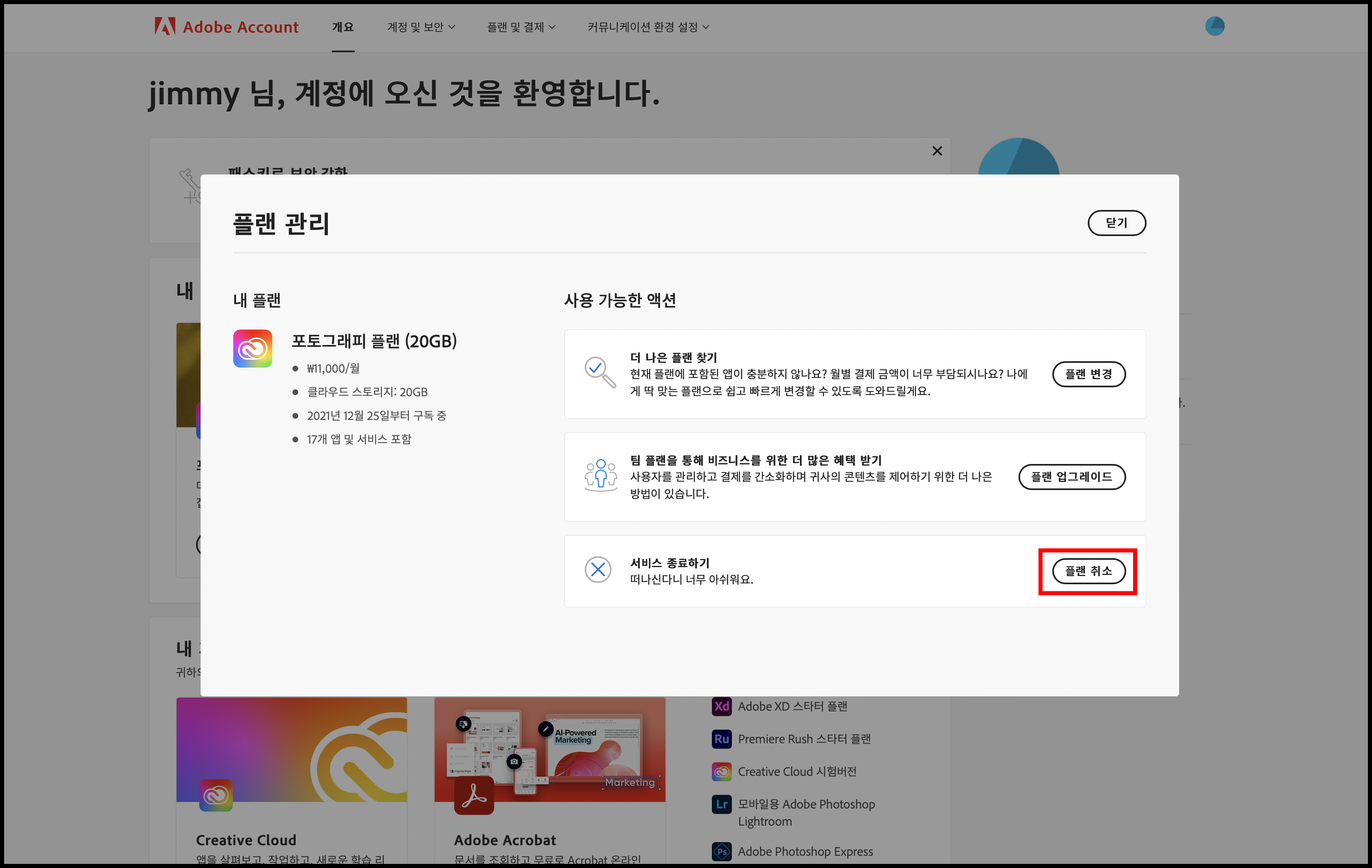The image size is (1372, 868).
Task: Click the Lr icon for Lightroom mobile
Action: [721, 804]
